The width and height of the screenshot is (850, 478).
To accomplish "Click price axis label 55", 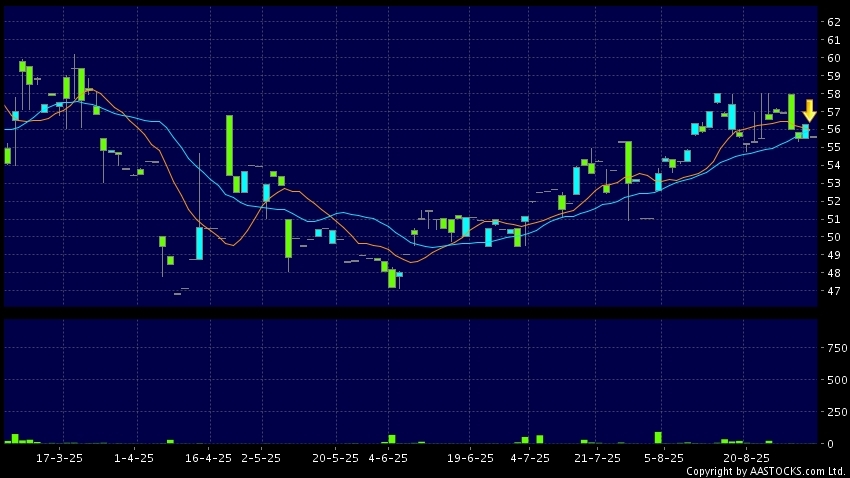I will 834,147.
